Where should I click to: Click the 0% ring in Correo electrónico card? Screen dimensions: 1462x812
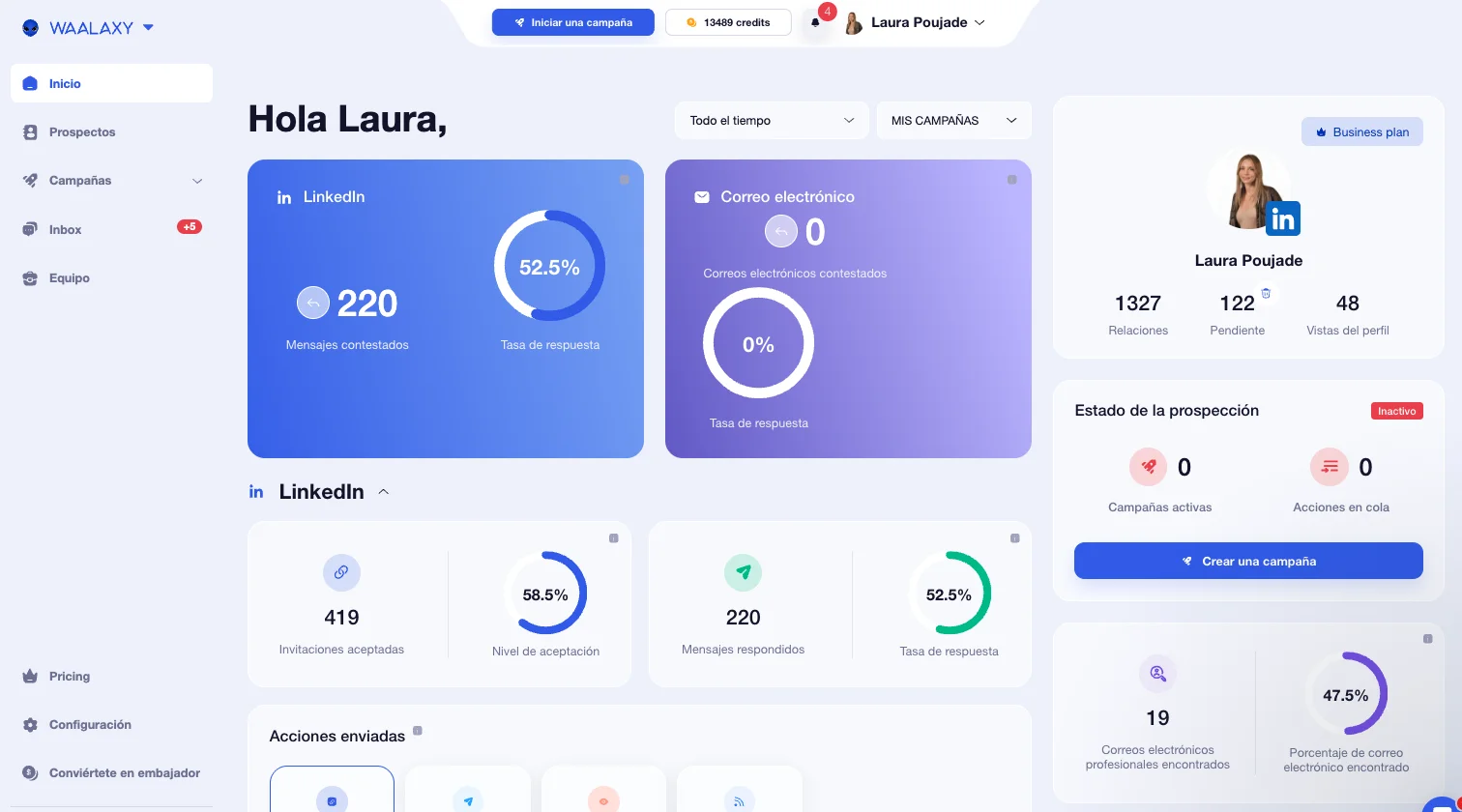click(758, 343)
